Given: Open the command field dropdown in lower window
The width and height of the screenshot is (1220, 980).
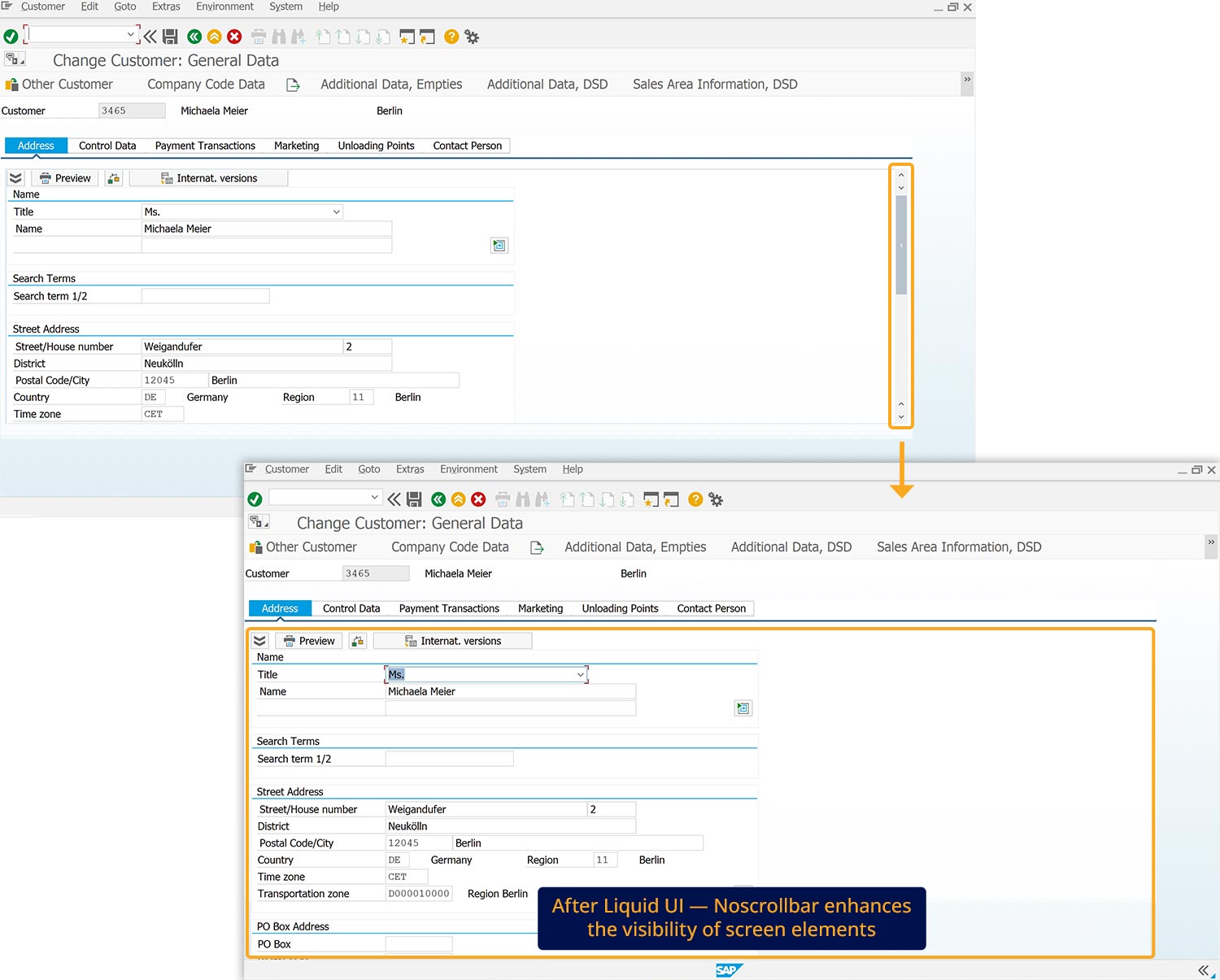Looking at the screenshot, I should [x=375, y=497].
